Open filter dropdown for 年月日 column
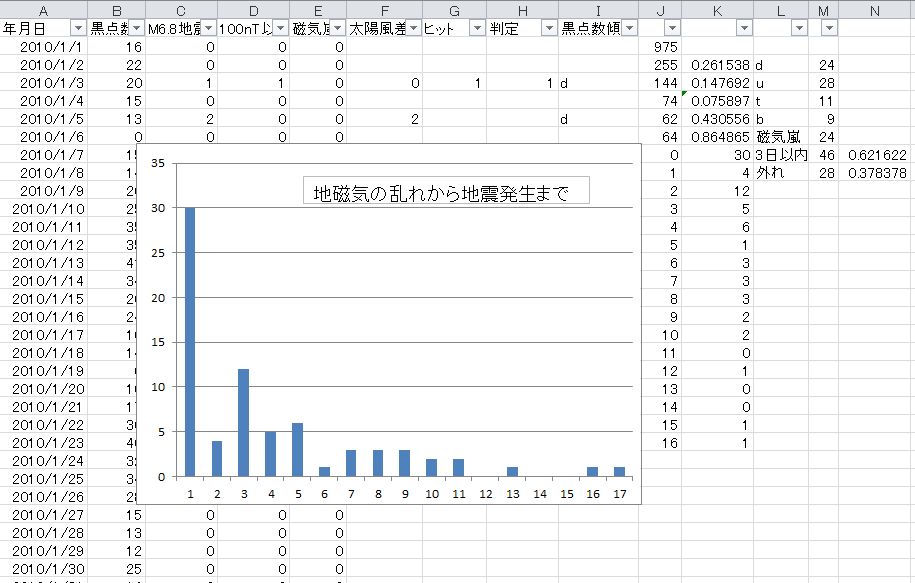The image size is (915, 583). (78, 28)
